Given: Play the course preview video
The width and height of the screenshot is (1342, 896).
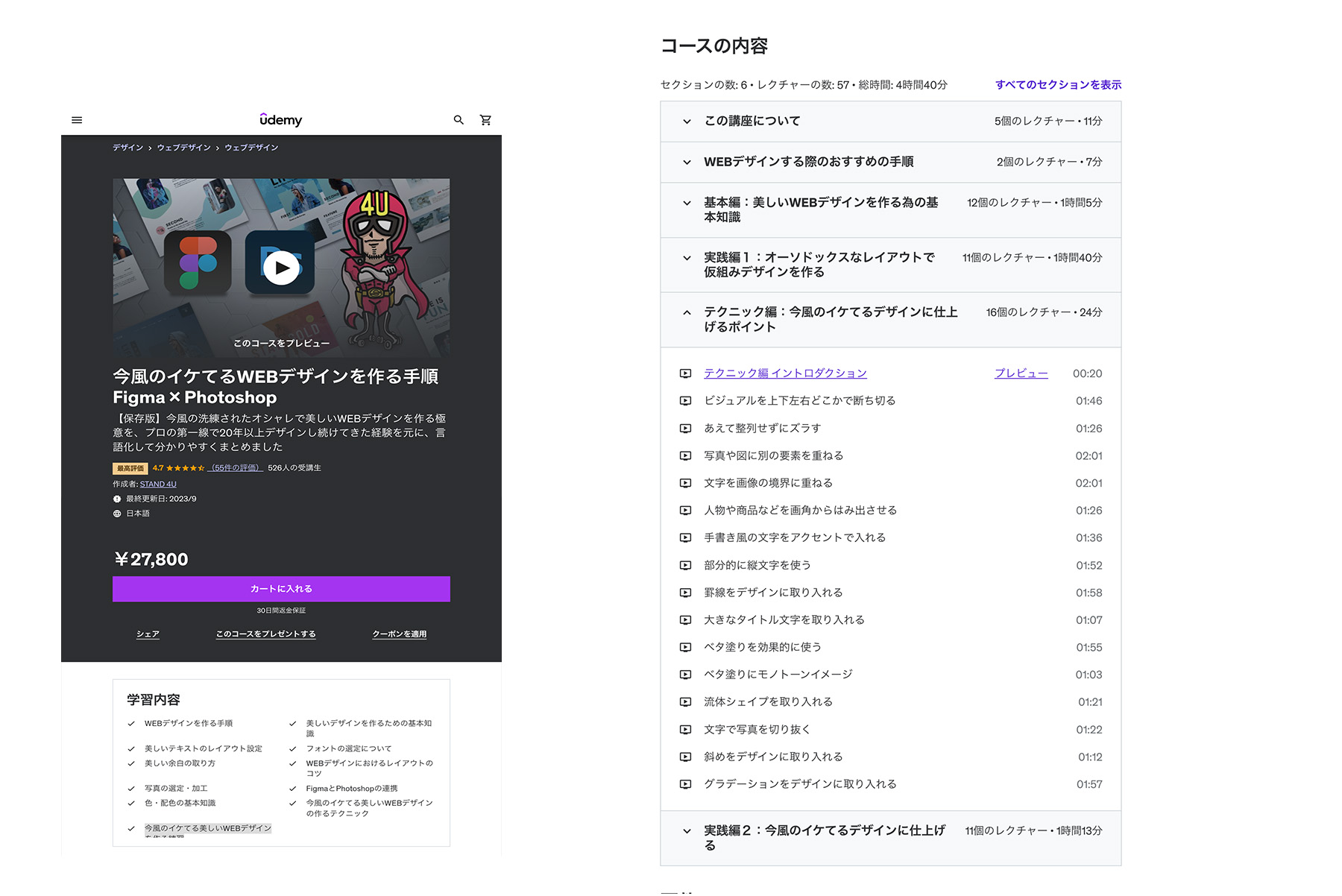Looking at the screenshot, I should (281, 268).
